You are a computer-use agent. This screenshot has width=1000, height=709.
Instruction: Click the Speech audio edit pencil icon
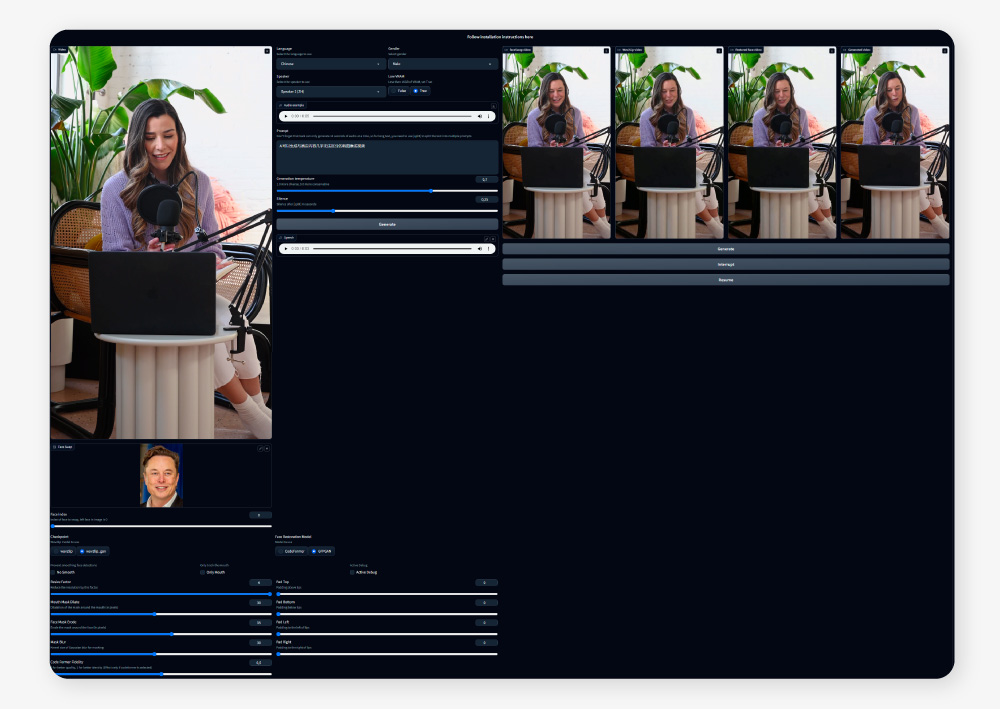point(486,238)
